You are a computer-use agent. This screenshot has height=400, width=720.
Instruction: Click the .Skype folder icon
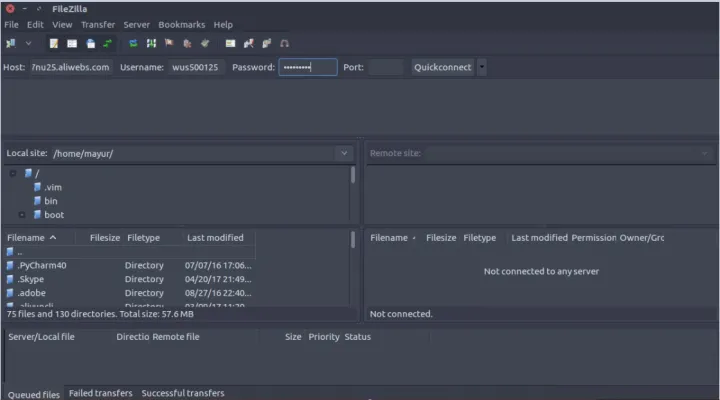point(10,279)
